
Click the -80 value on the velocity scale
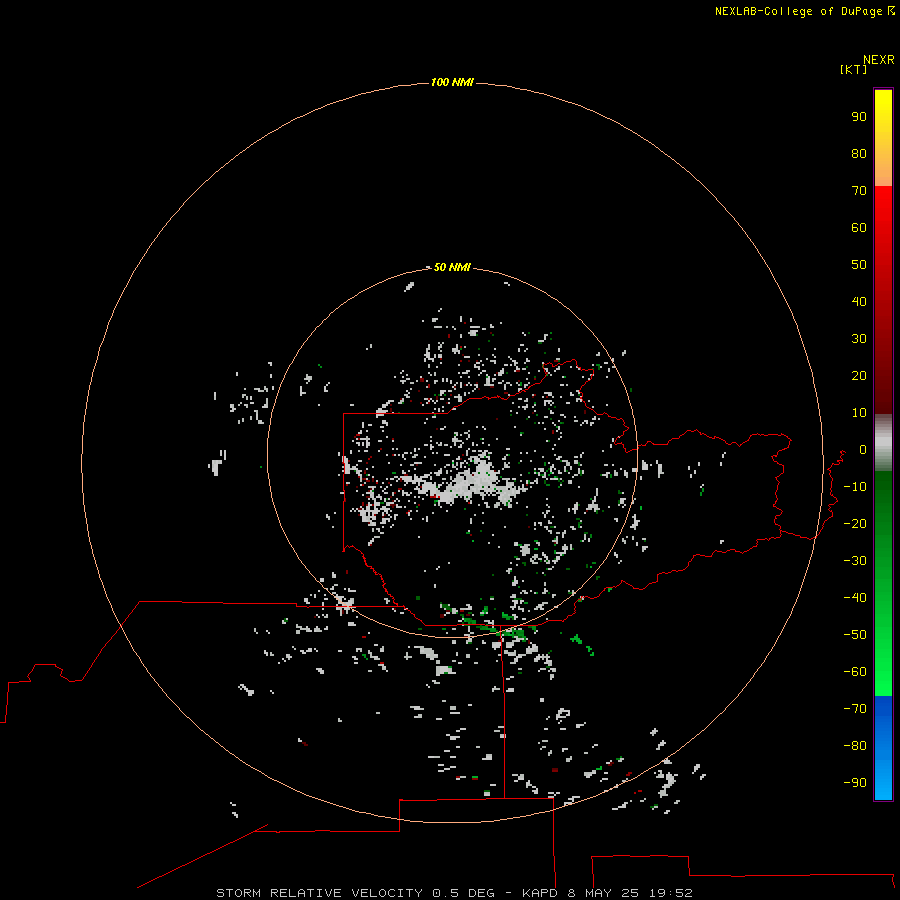tap(855, 746)
